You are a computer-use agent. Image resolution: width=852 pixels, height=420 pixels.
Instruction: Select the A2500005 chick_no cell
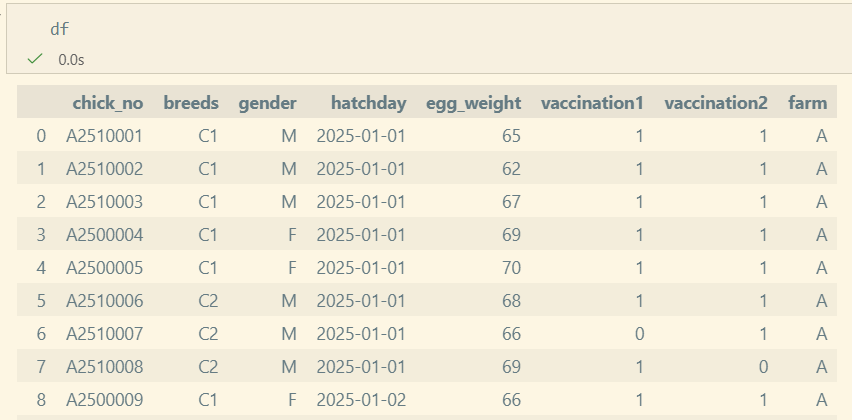tap(104, 268)
